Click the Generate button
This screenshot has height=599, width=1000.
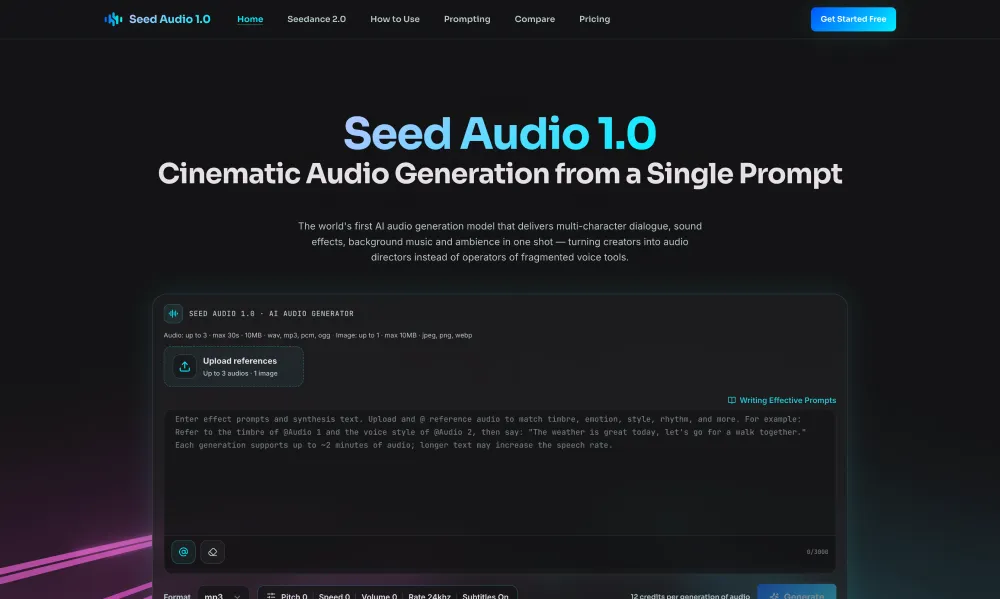tap(797, 593)
